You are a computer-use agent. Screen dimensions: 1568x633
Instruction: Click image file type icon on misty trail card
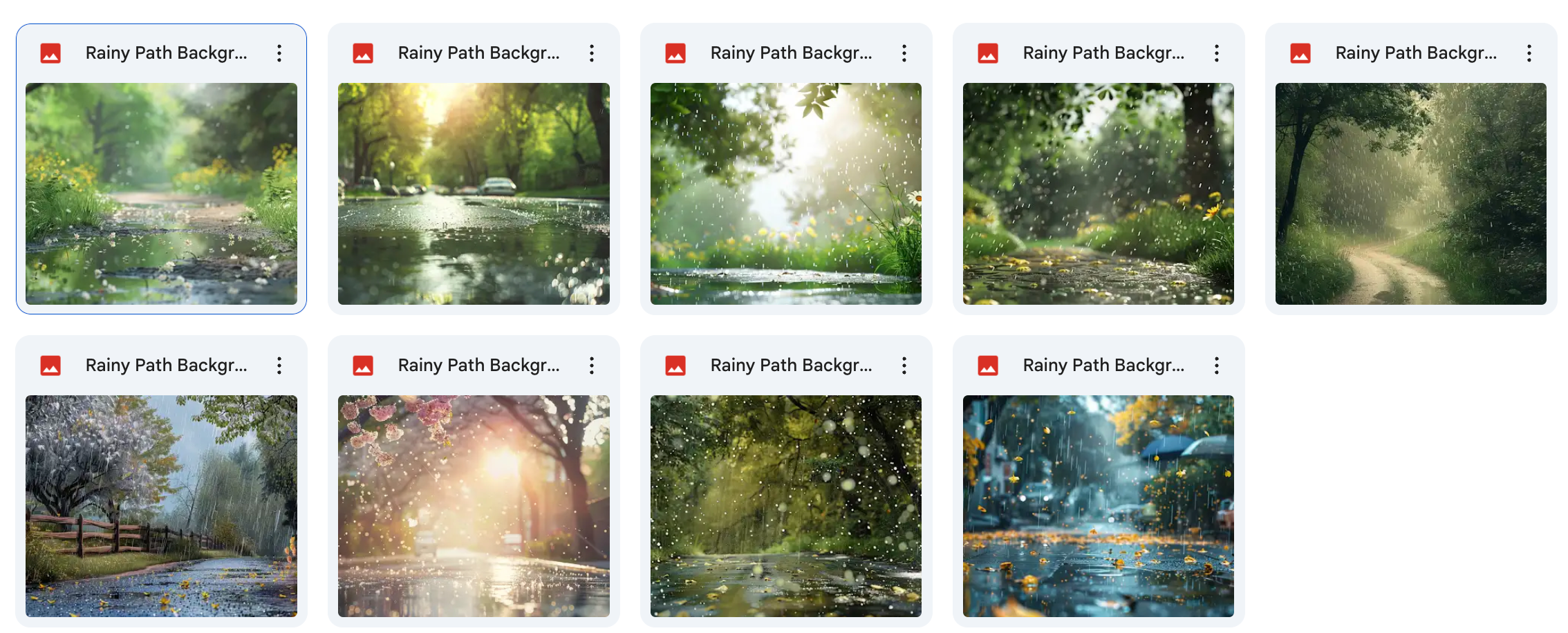1300,53
